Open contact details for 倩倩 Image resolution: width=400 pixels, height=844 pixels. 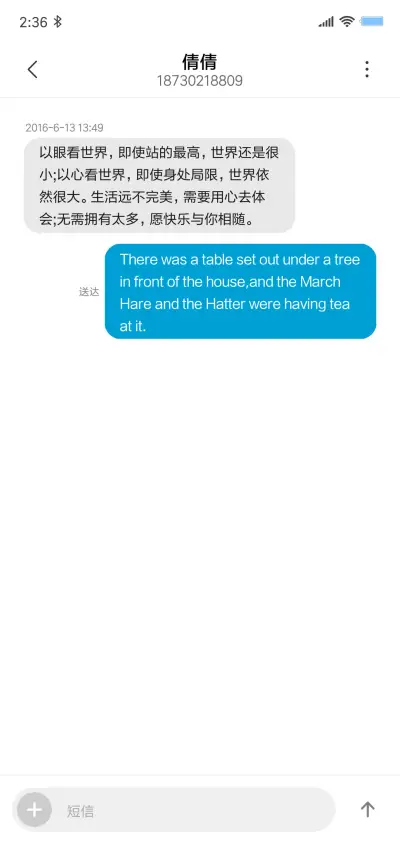pos(199,62)
